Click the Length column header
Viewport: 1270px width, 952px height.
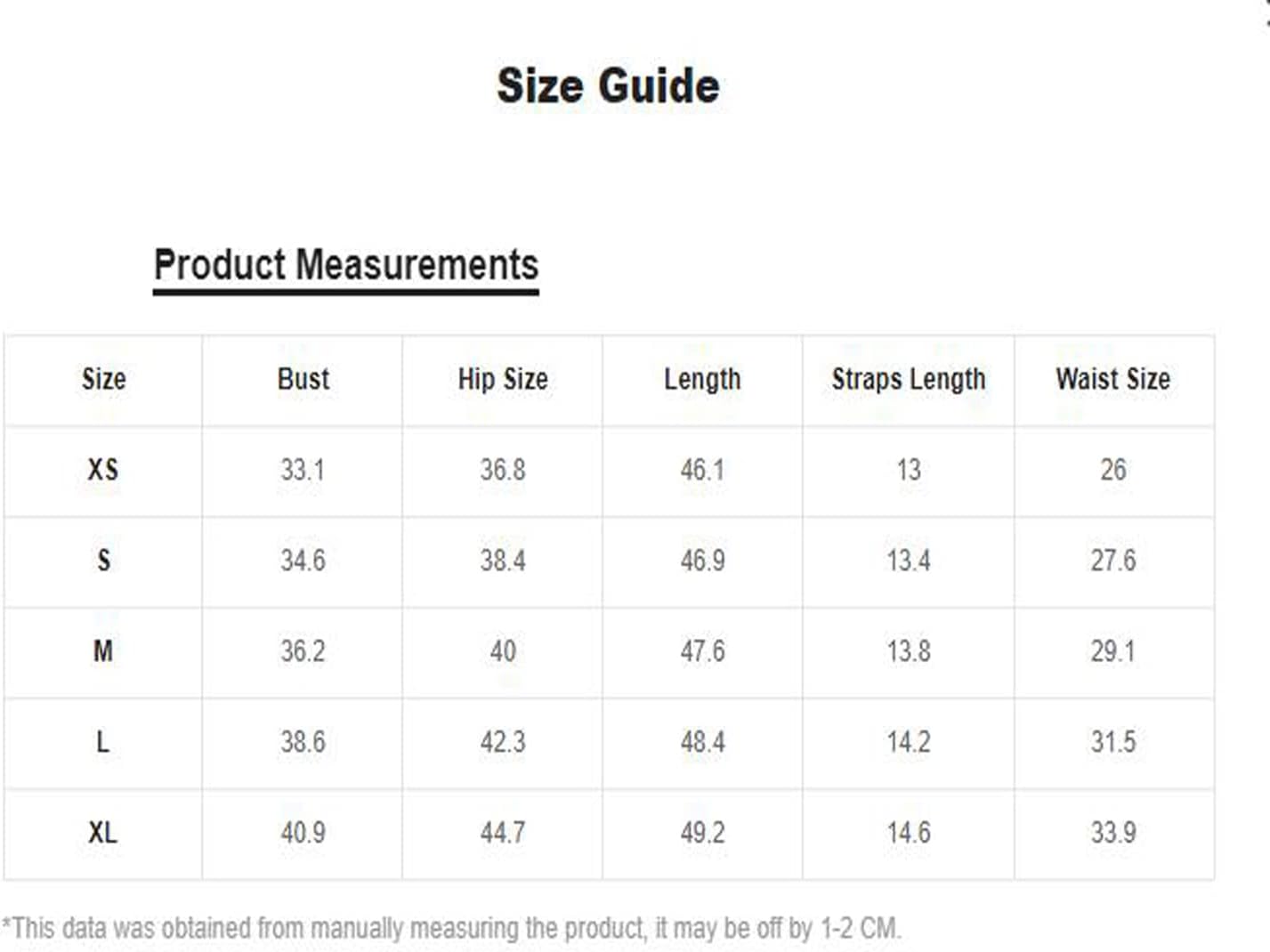point(702,379)
